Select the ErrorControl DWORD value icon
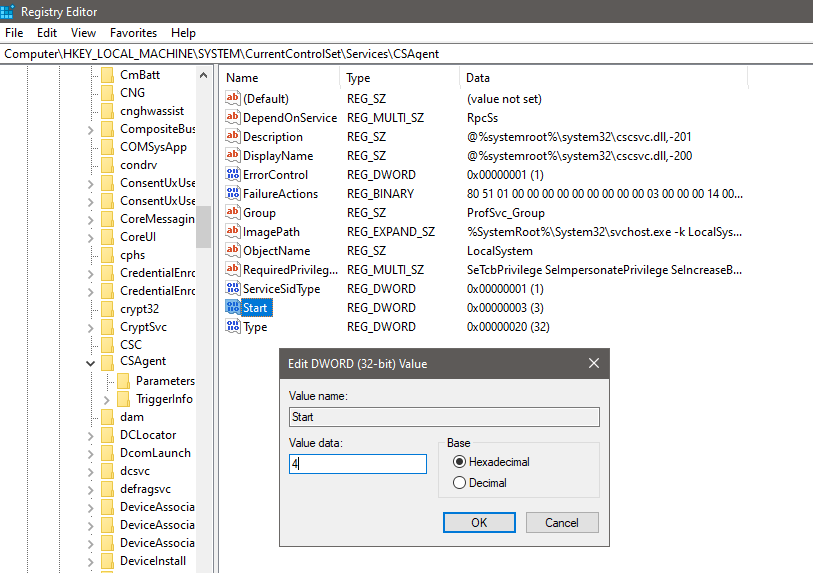Screen dimensions: 813x573 coord(234,175)
